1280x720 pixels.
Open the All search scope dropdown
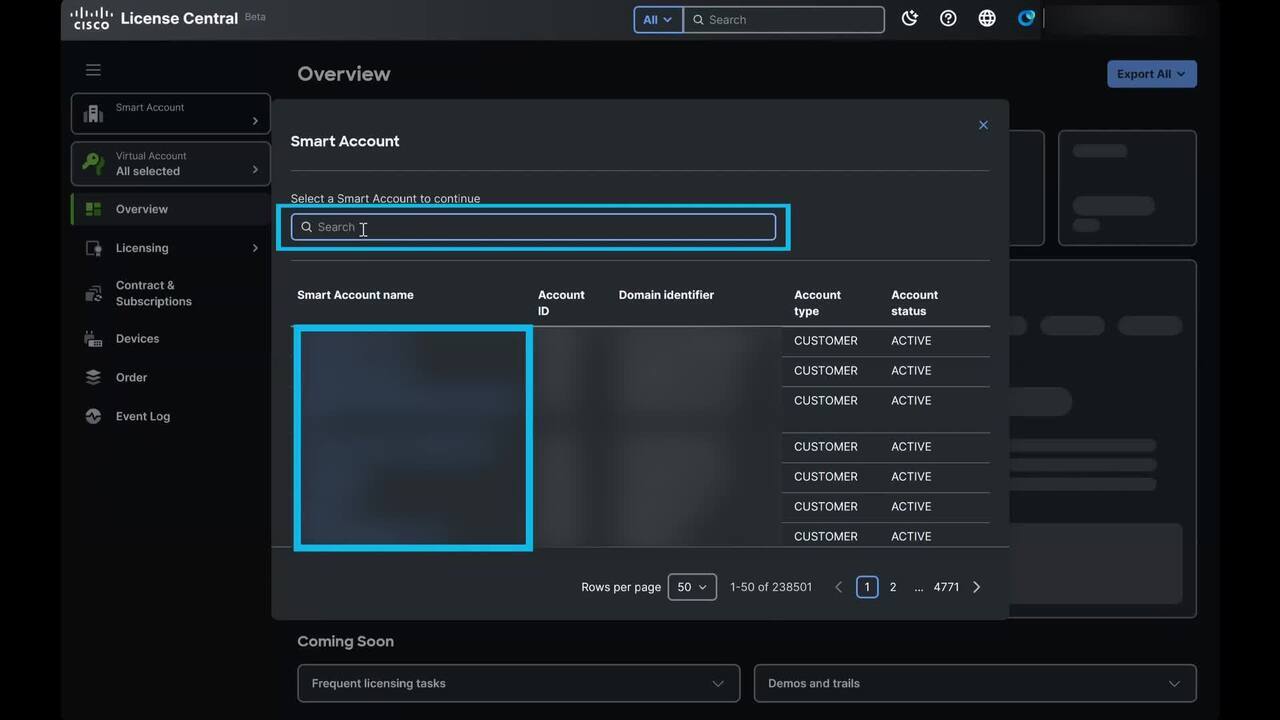tap(658, 20)
